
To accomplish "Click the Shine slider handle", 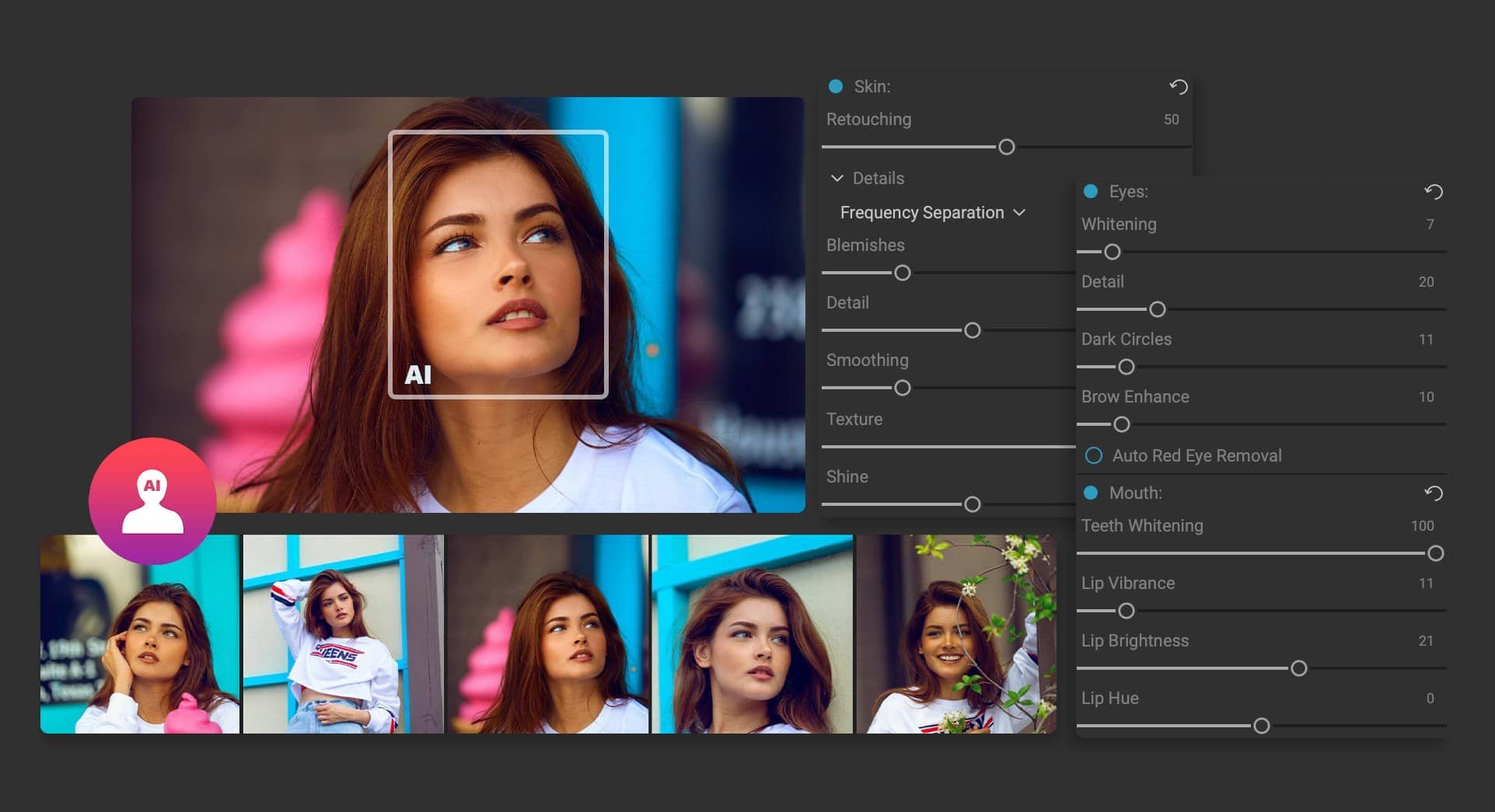I will [973, 504].
